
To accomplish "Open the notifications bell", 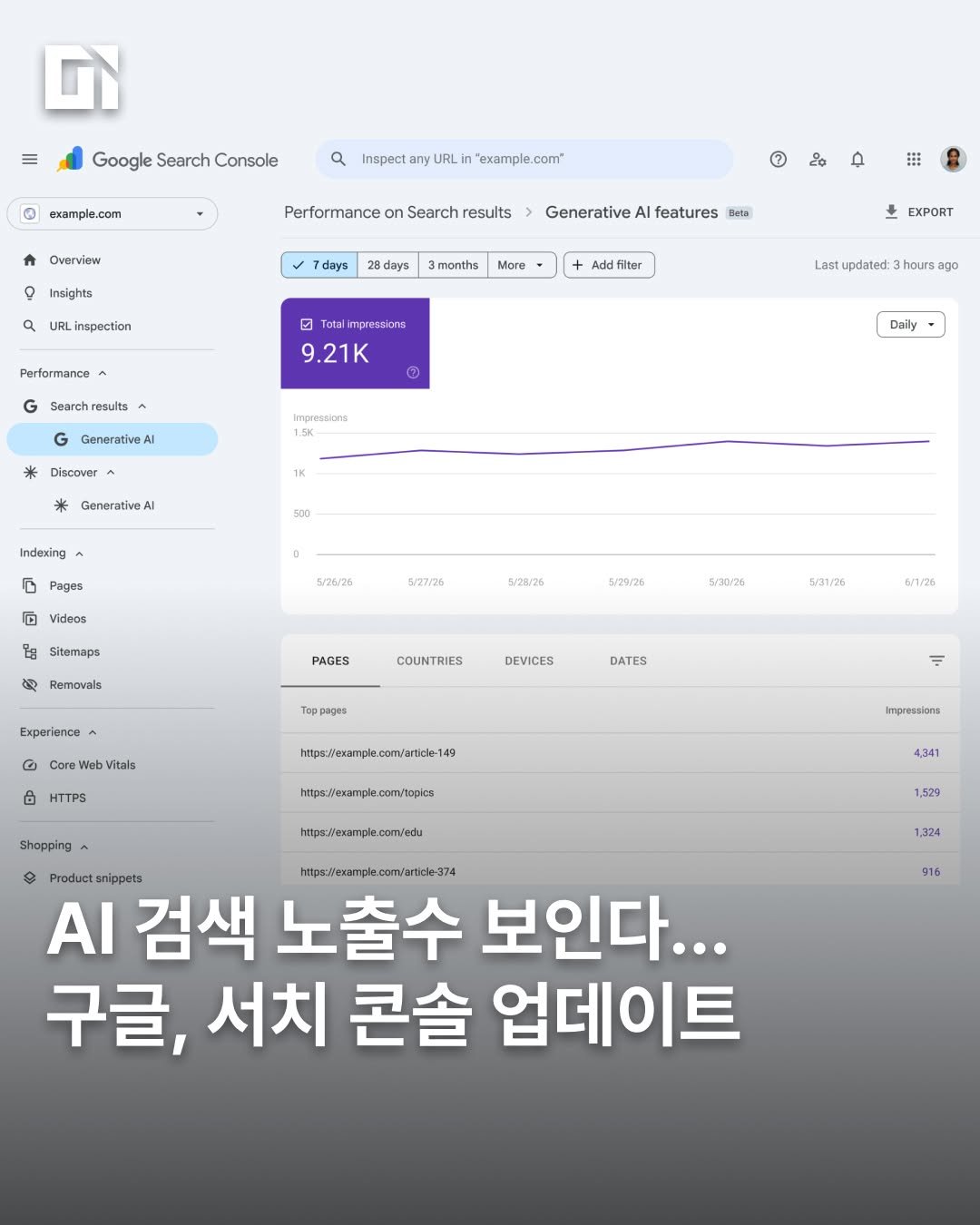I will coord(857,160).
